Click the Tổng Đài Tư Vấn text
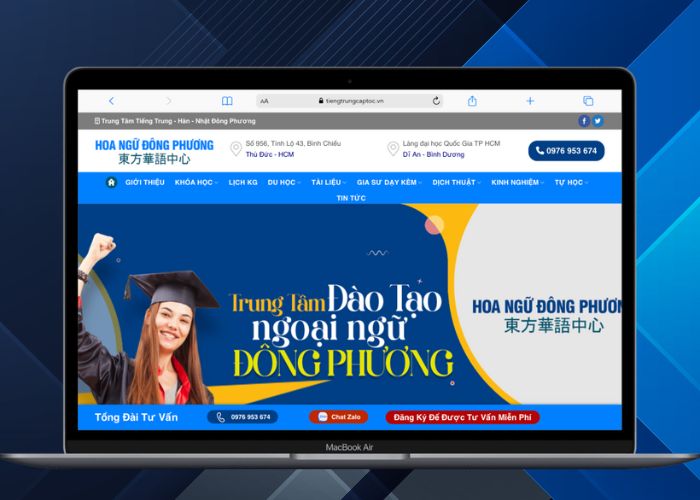700x500 pixels. coord(136,417)
